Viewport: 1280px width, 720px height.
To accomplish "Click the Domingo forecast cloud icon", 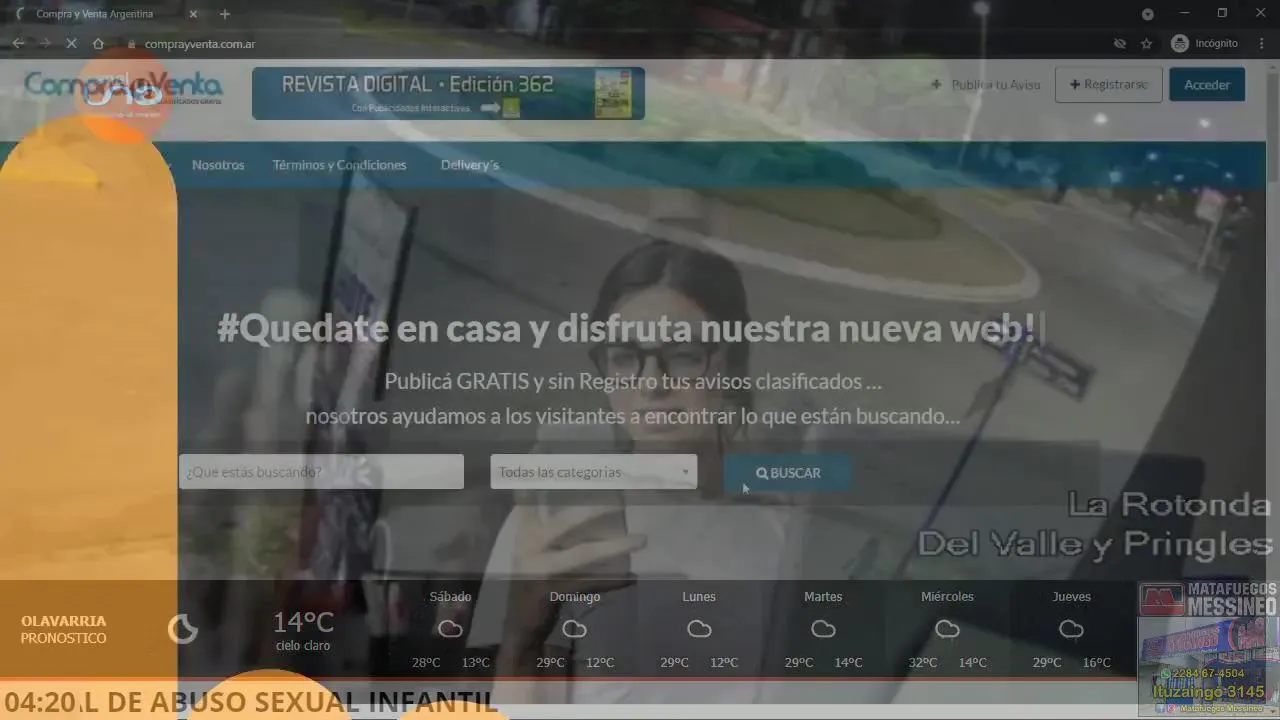I will click(x=574, y=629).
